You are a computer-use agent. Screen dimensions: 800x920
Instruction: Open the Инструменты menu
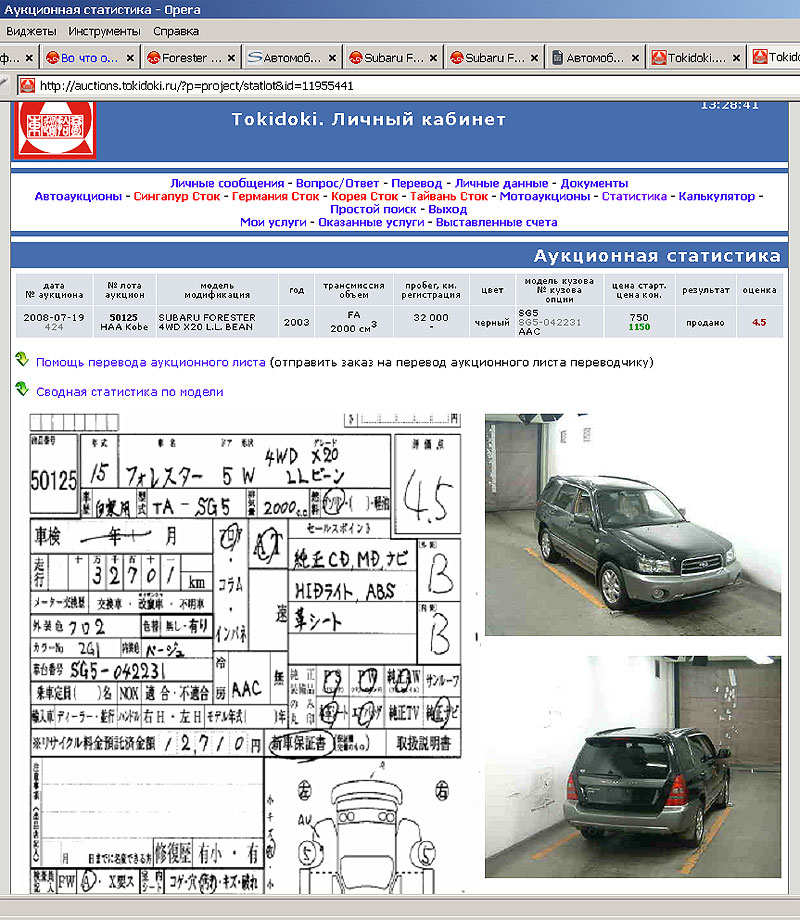click(x=104, y=31)
